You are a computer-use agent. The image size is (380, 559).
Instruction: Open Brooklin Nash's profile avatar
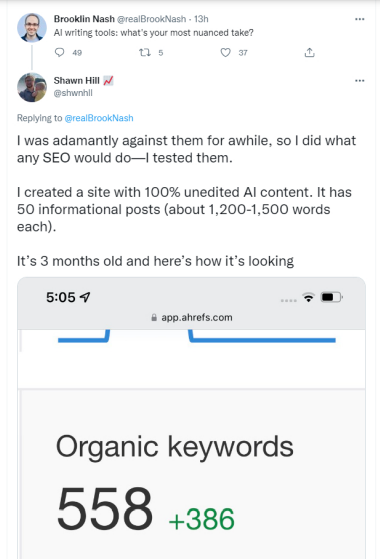32,27
